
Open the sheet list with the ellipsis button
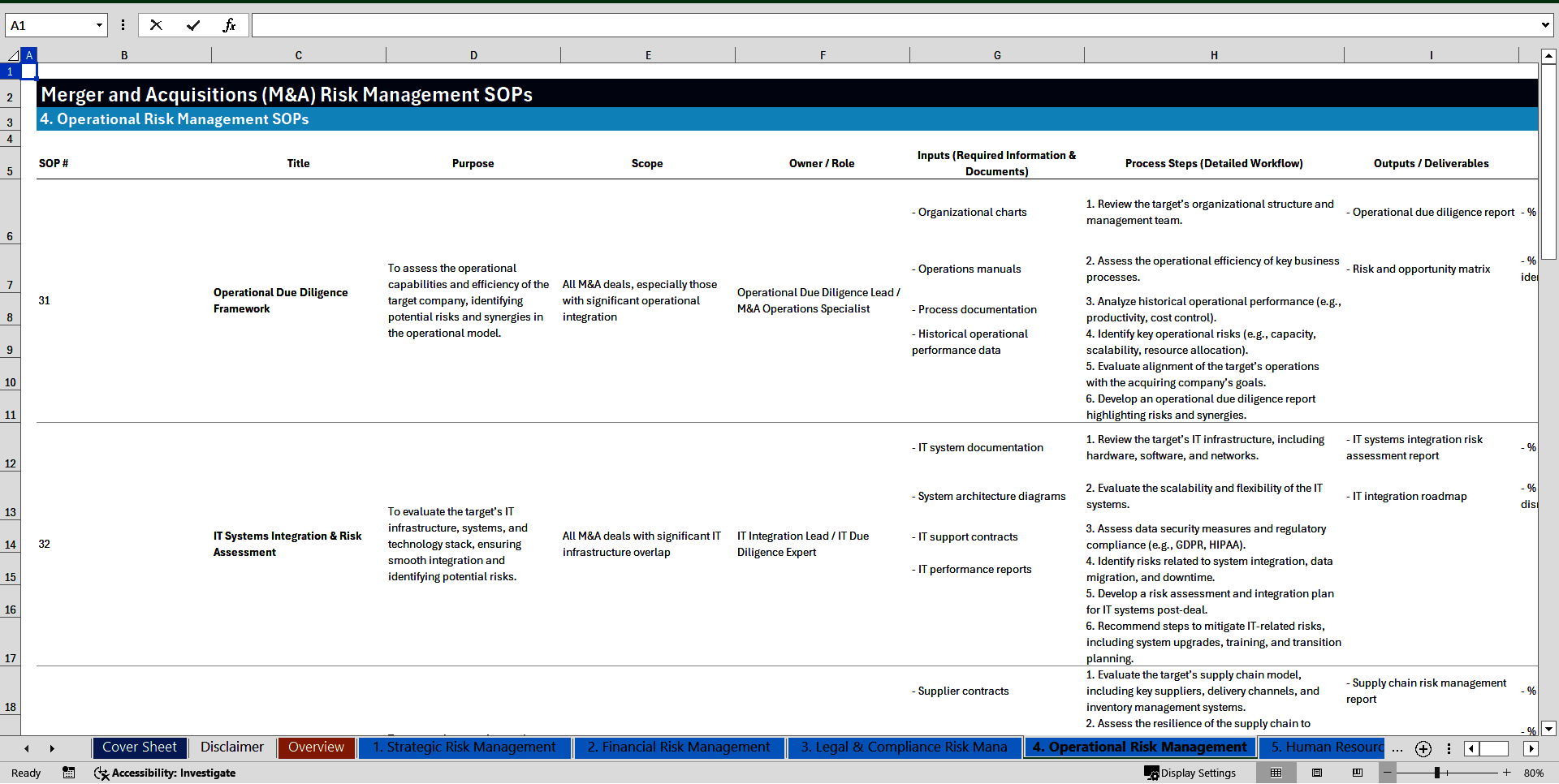pyautogui.click(x=1397, y=748)
